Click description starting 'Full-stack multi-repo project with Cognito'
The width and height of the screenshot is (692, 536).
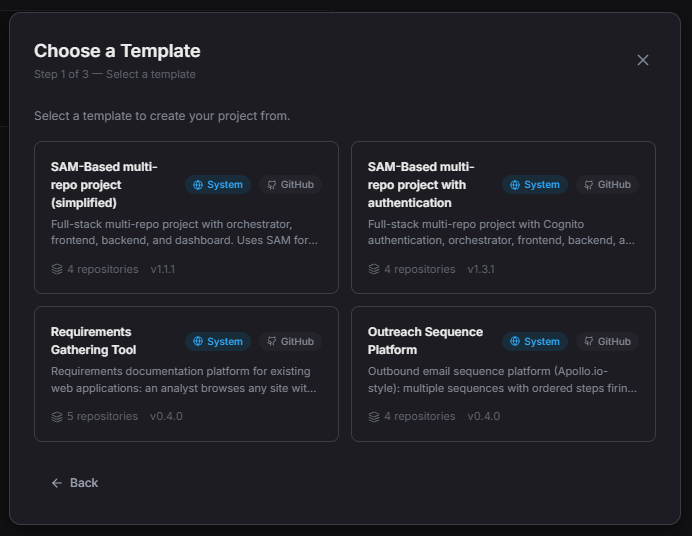click(501, 232)
